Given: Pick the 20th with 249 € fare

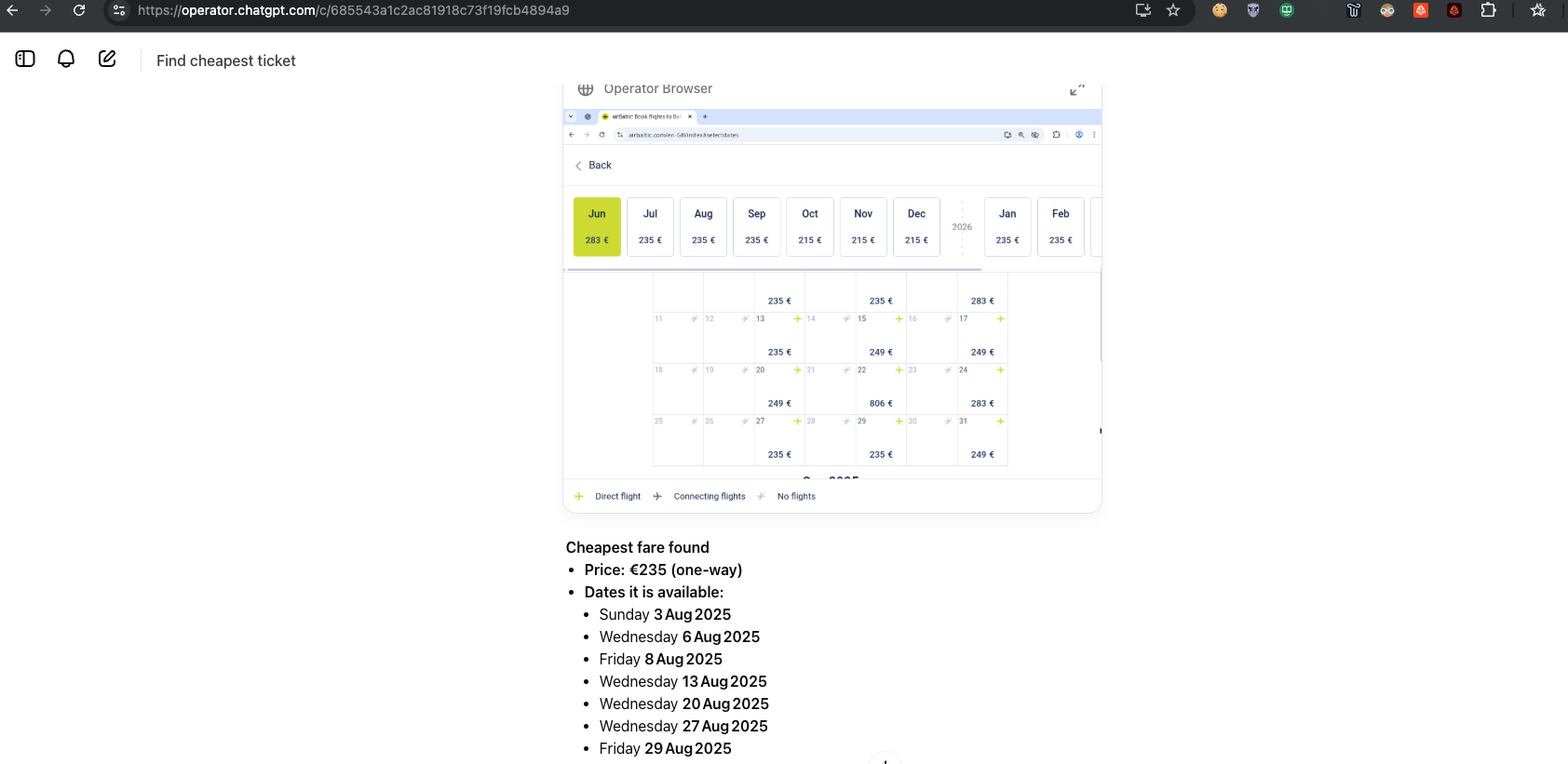Looking at the screenshot, I should tap(779, 389).
